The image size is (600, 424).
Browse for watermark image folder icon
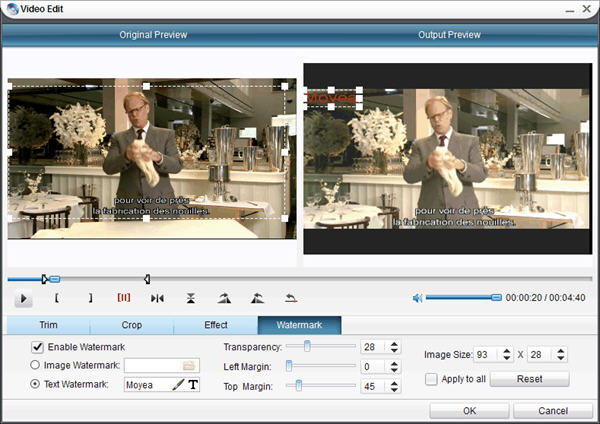189,365
